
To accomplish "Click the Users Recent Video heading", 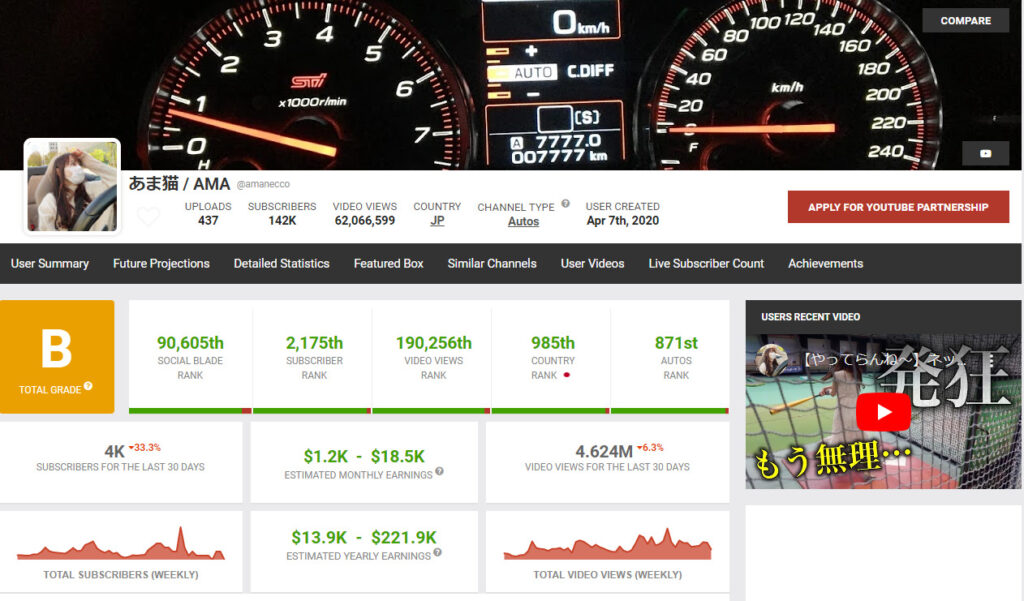I will tap(810, 317).
